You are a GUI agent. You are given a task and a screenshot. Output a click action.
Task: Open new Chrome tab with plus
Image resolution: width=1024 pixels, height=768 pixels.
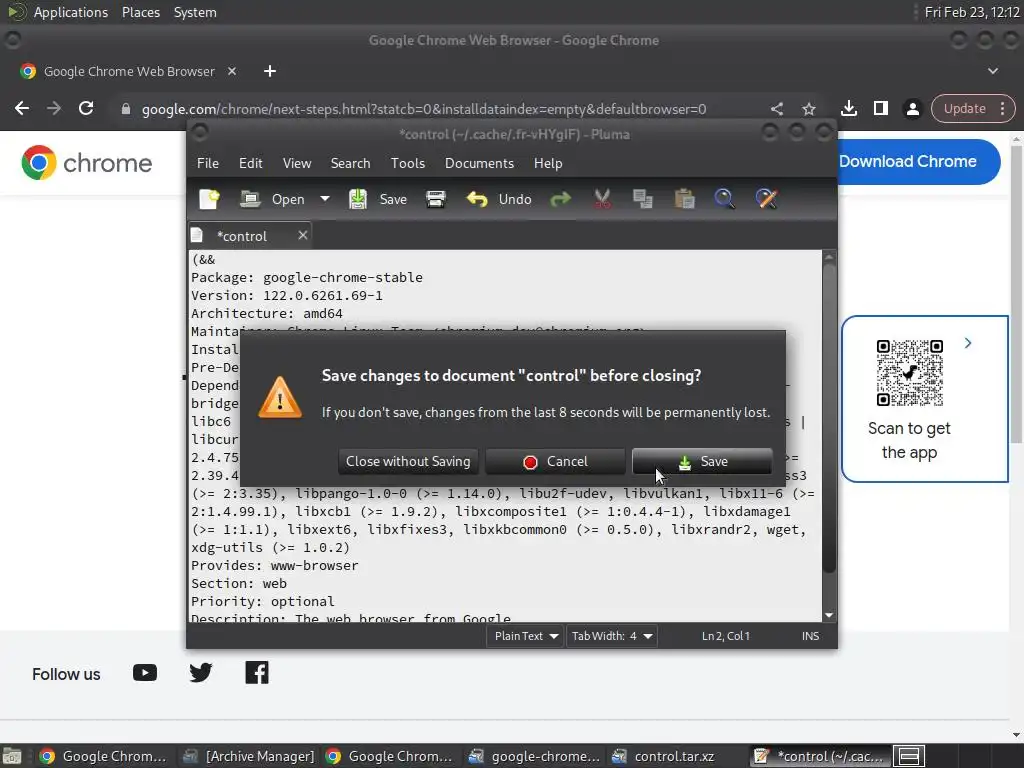[270, 71]
